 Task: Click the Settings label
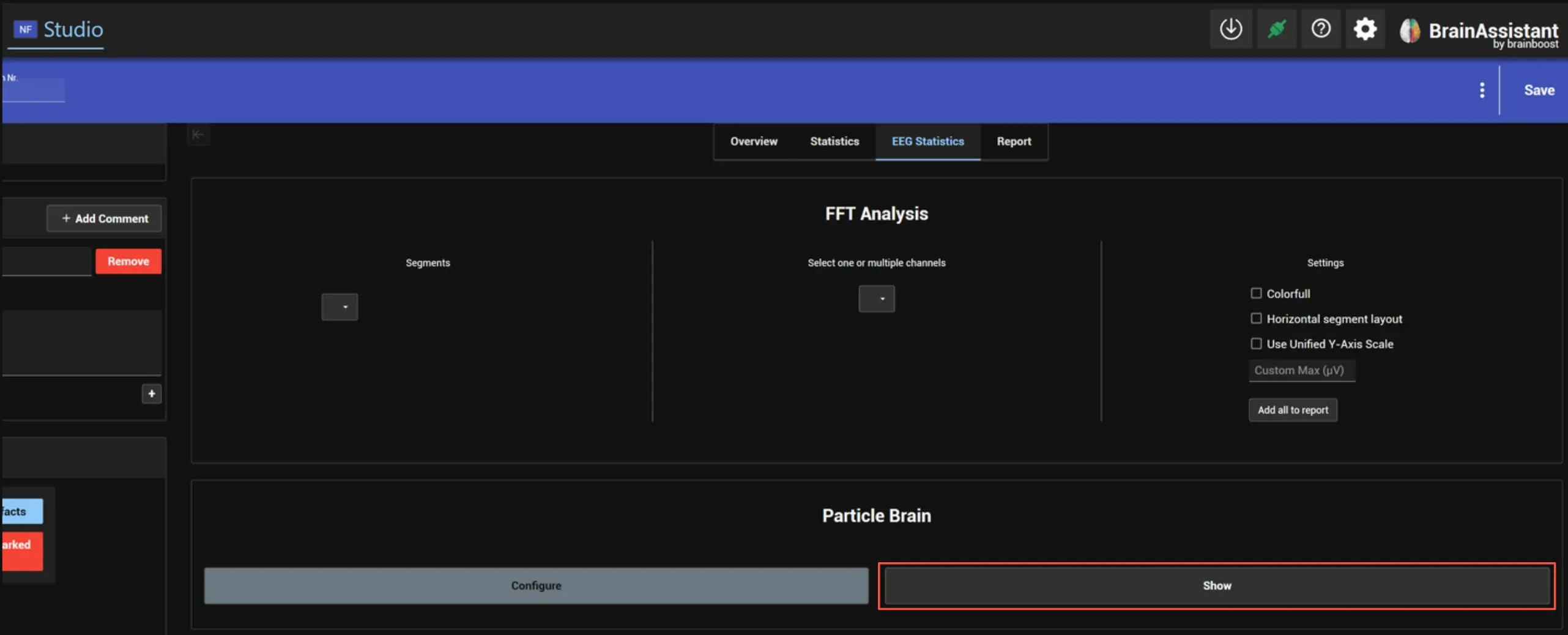pos(1325,262)
